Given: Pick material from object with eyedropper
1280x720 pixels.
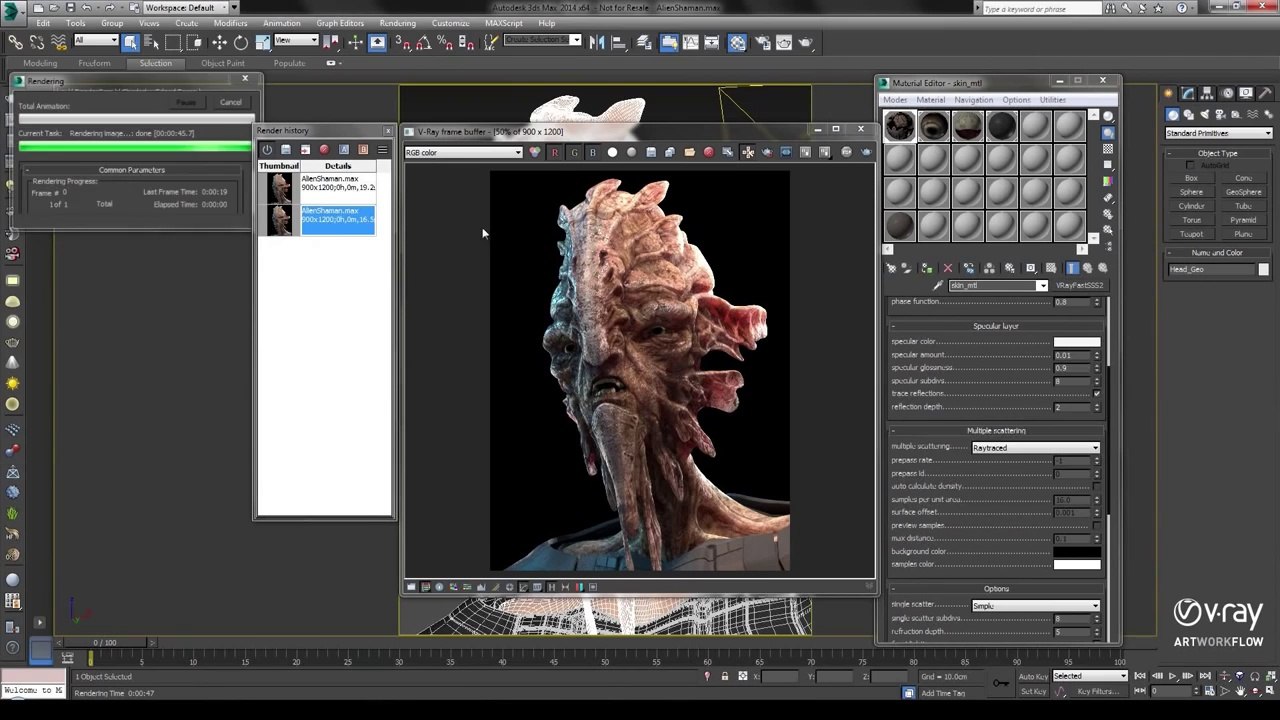Looking at the screenshot, I should click(937, 286).
